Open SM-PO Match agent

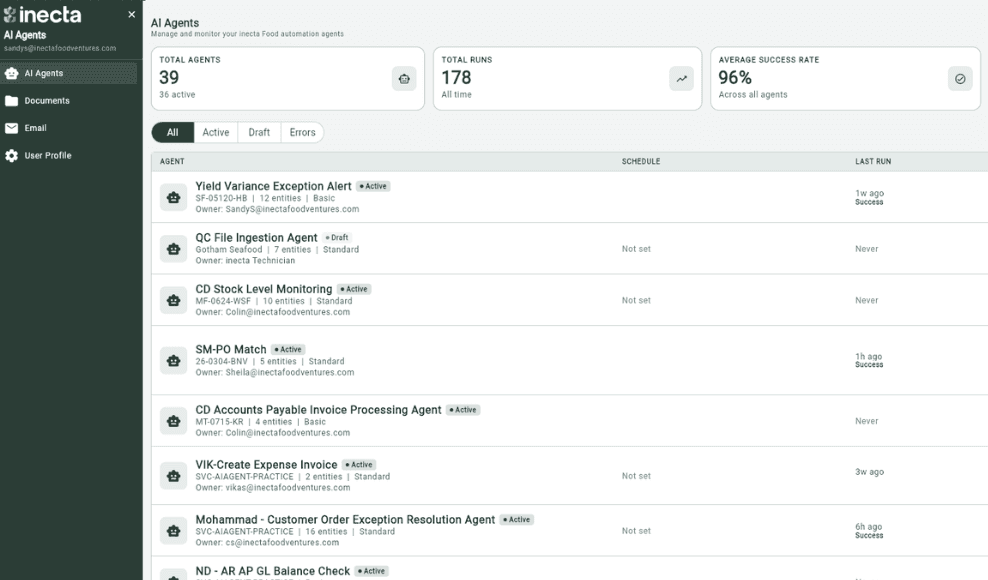tap(231, 349)
